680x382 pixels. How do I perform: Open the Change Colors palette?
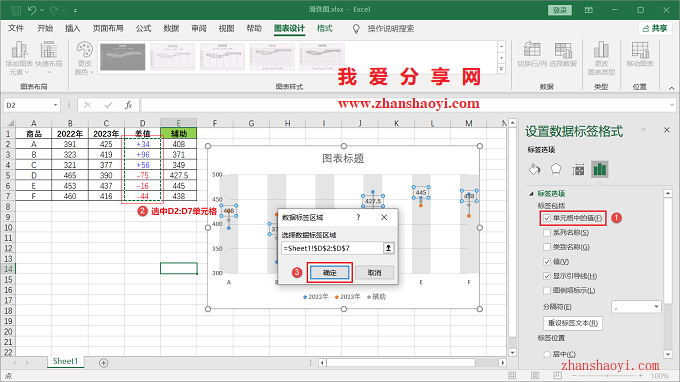(84, 58)
